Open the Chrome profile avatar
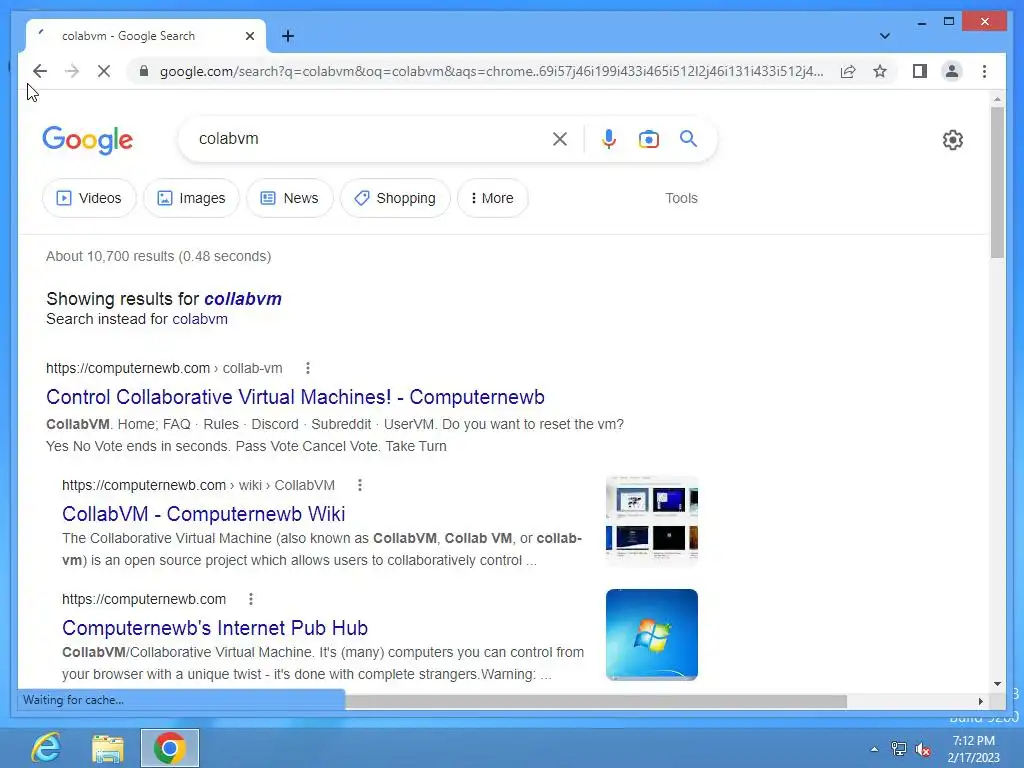The height and width of the screenshot is (768, 1024). pyautogui.click(x=952, y=71)
